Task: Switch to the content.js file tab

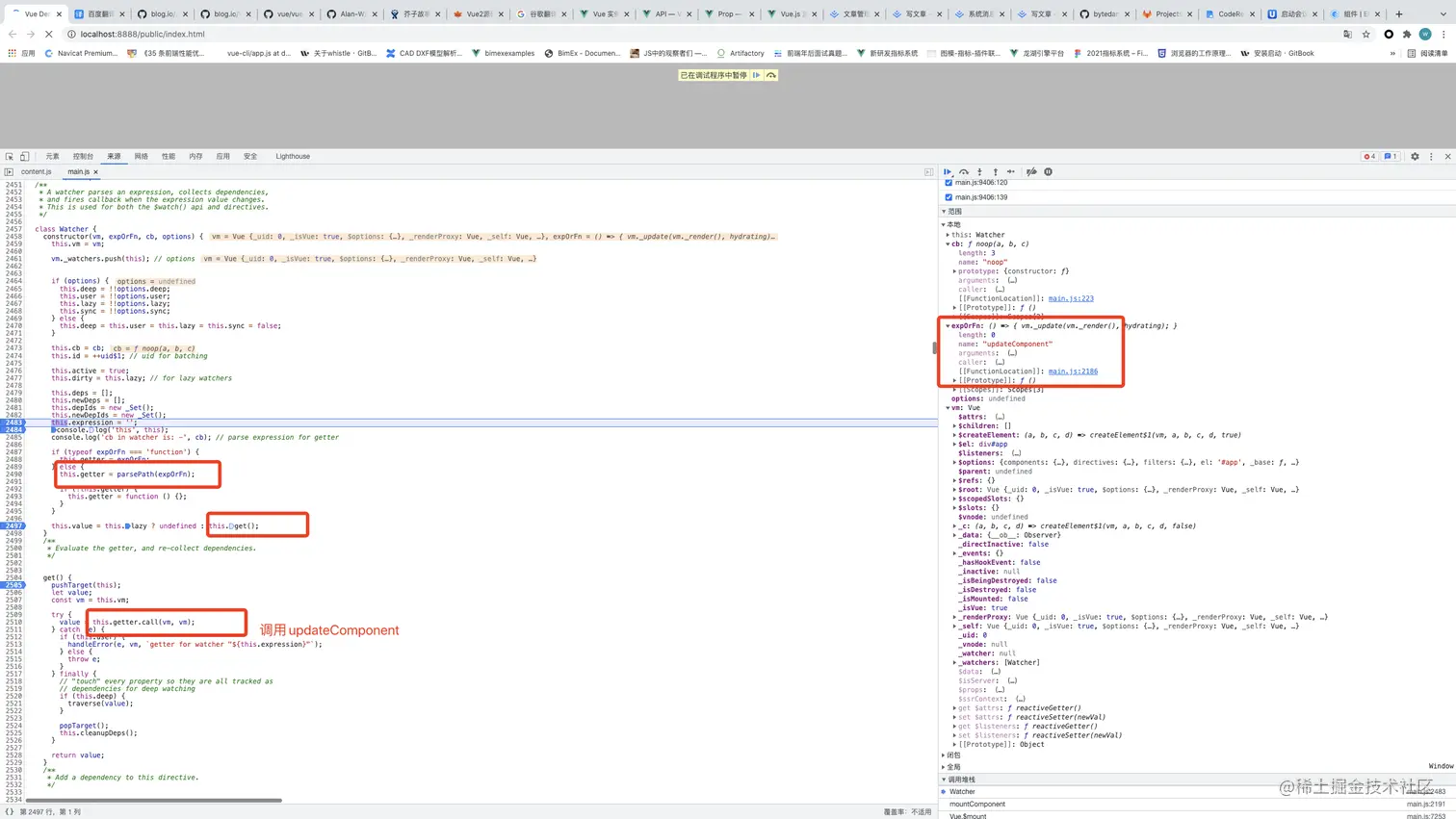Action: tap(37, 172)
